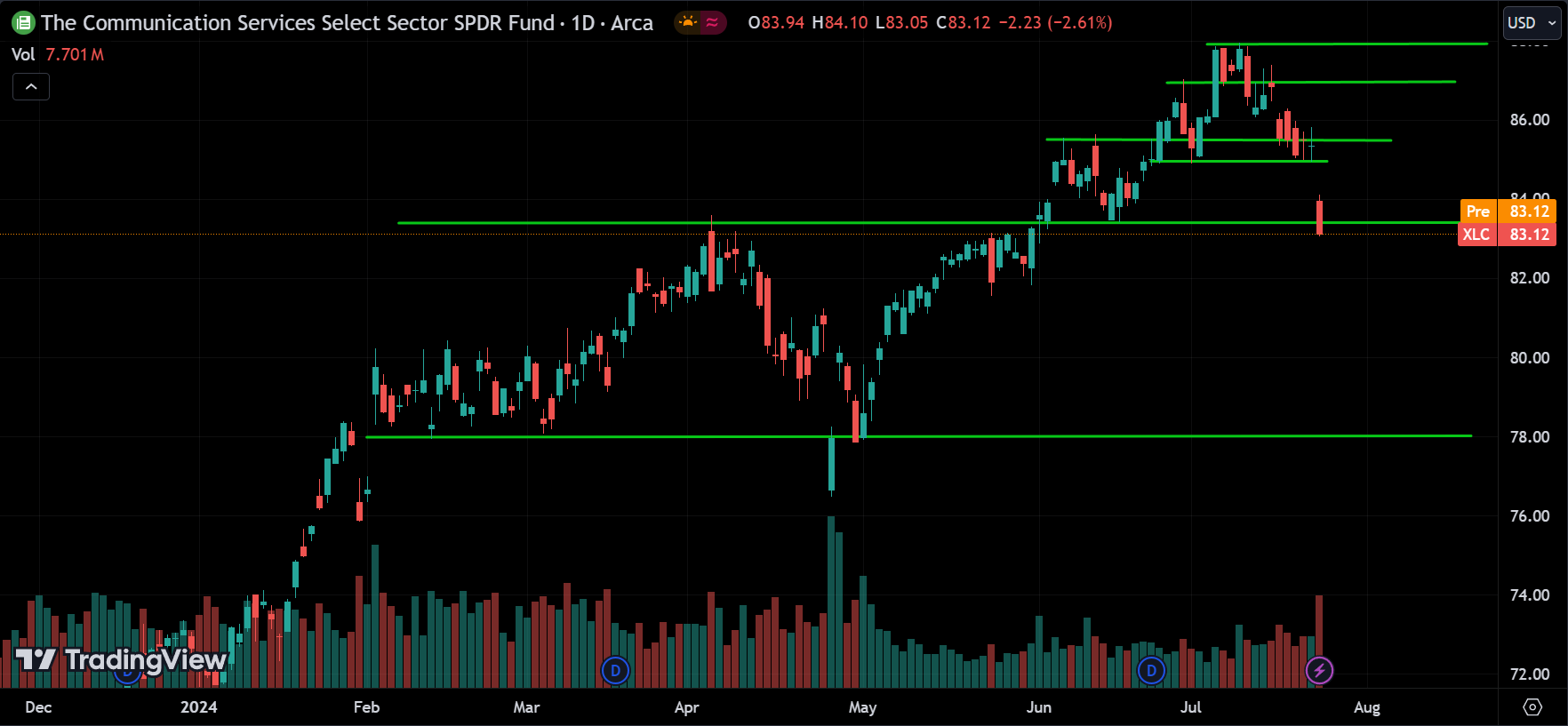Click the May label on time axis
This screenshot has height=726, width=1568.
pyautogui.click(x=862, y=707)
